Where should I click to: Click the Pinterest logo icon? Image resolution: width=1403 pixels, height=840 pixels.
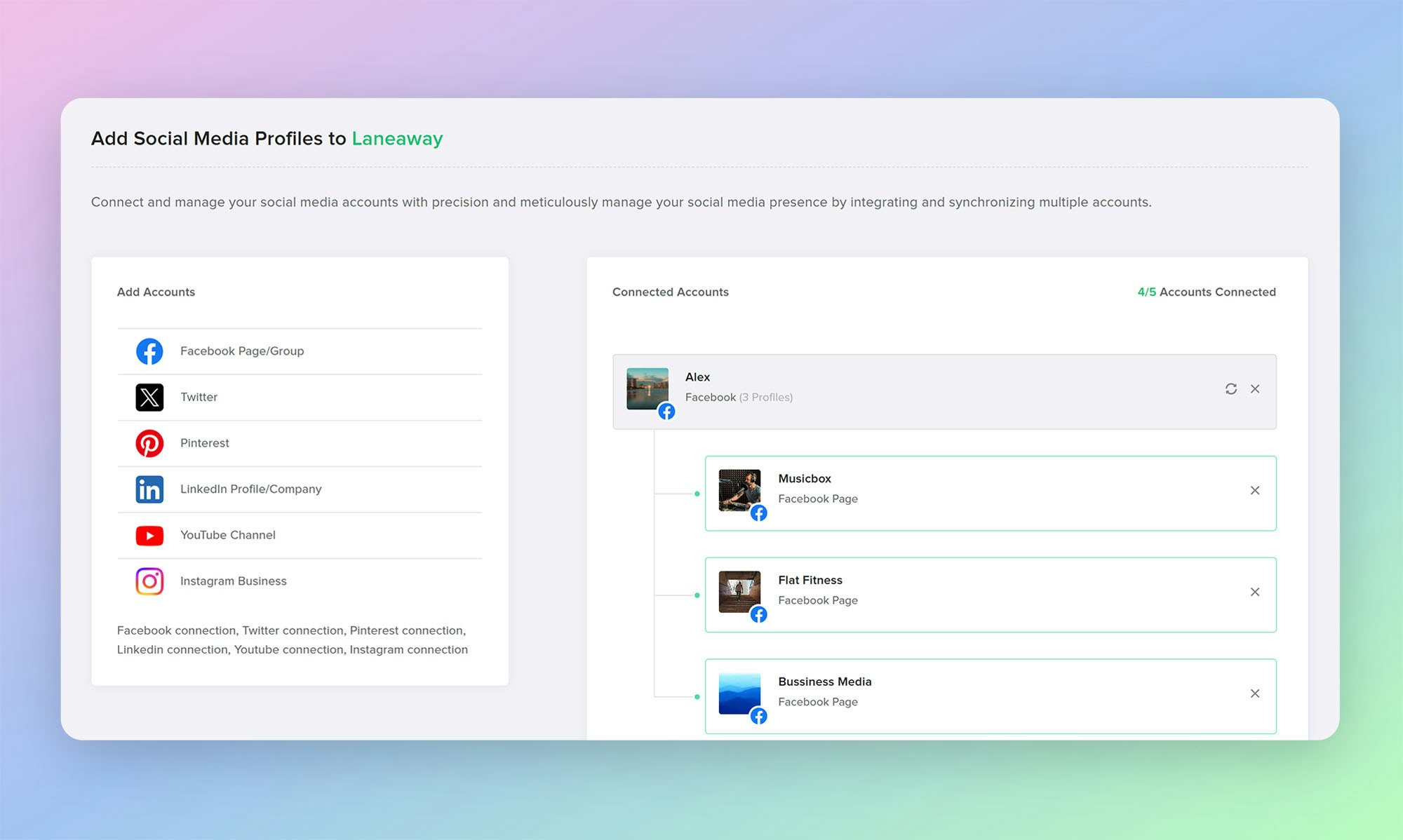click(x=149, y=443)
